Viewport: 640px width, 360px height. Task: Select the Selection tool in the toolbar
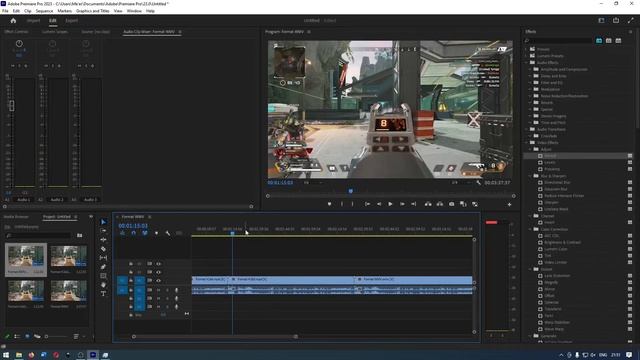(x=103, y=222)
